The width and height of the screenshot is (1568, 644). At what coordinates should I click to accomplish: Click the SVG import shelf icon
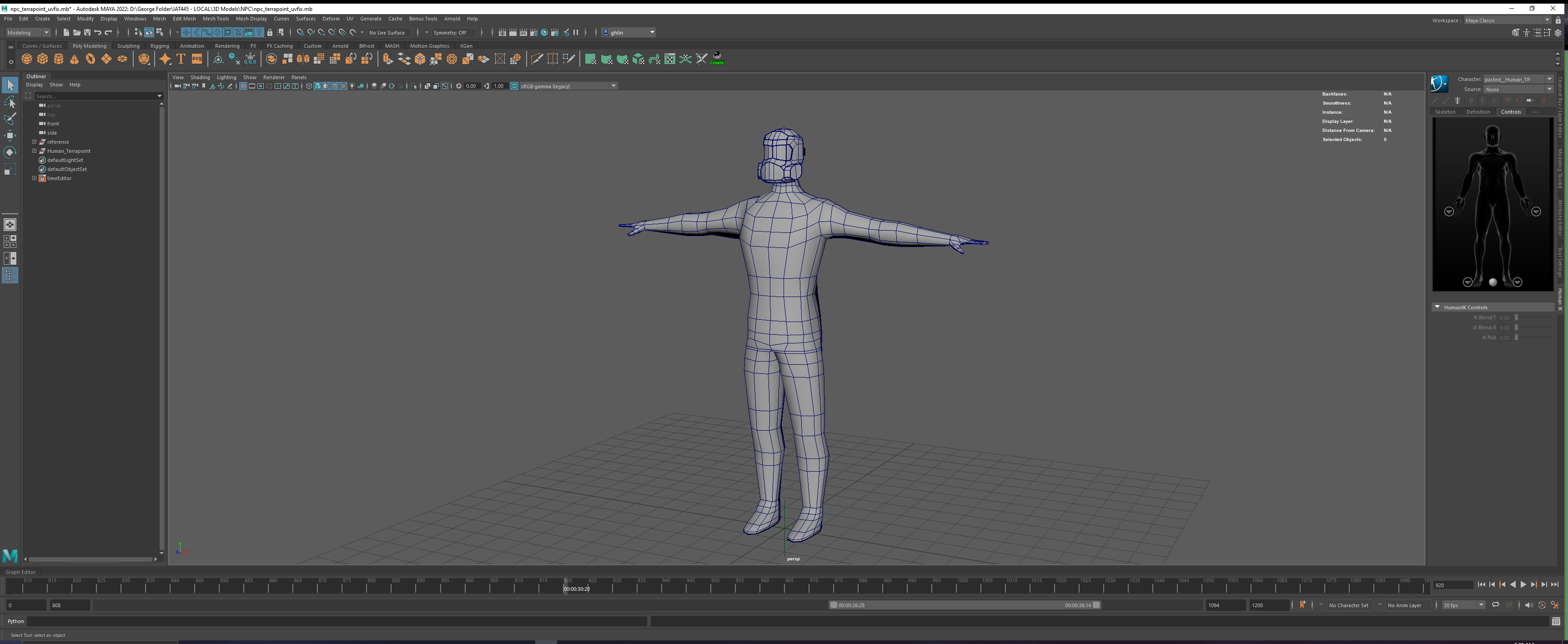coord(196,59)
